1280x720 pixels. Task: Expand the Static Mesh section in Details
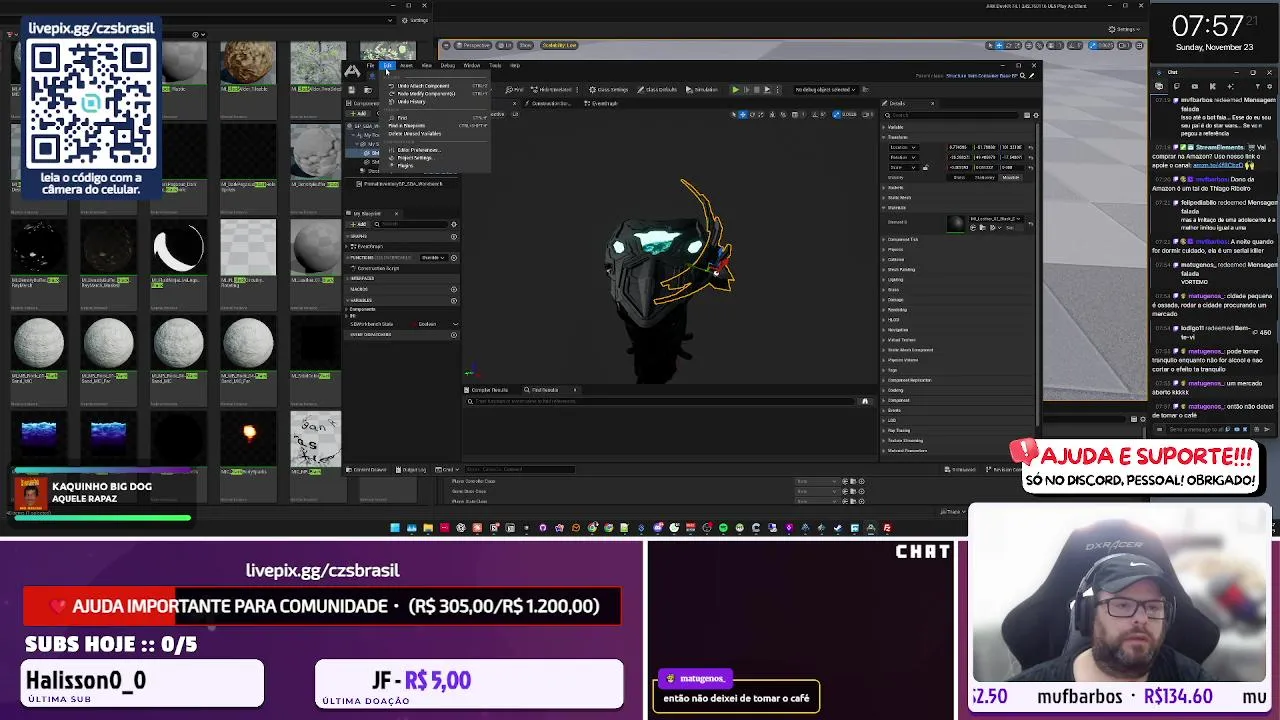pos(884,198)
